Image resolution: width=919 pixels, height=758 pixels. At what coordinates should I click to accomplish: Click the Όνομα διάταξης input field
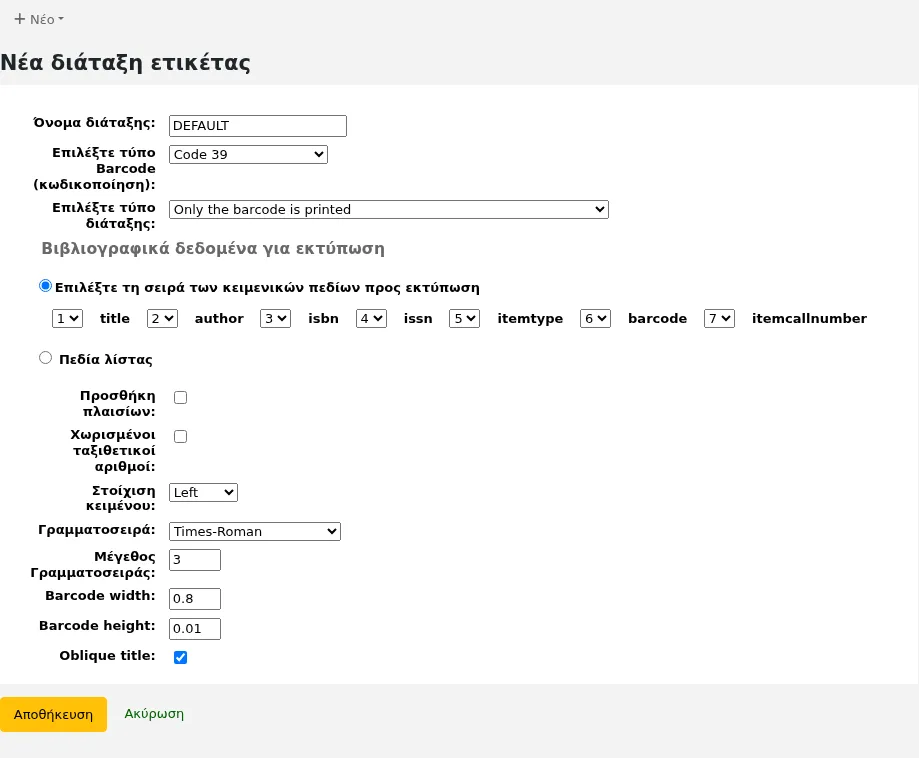tap(258, 126)
